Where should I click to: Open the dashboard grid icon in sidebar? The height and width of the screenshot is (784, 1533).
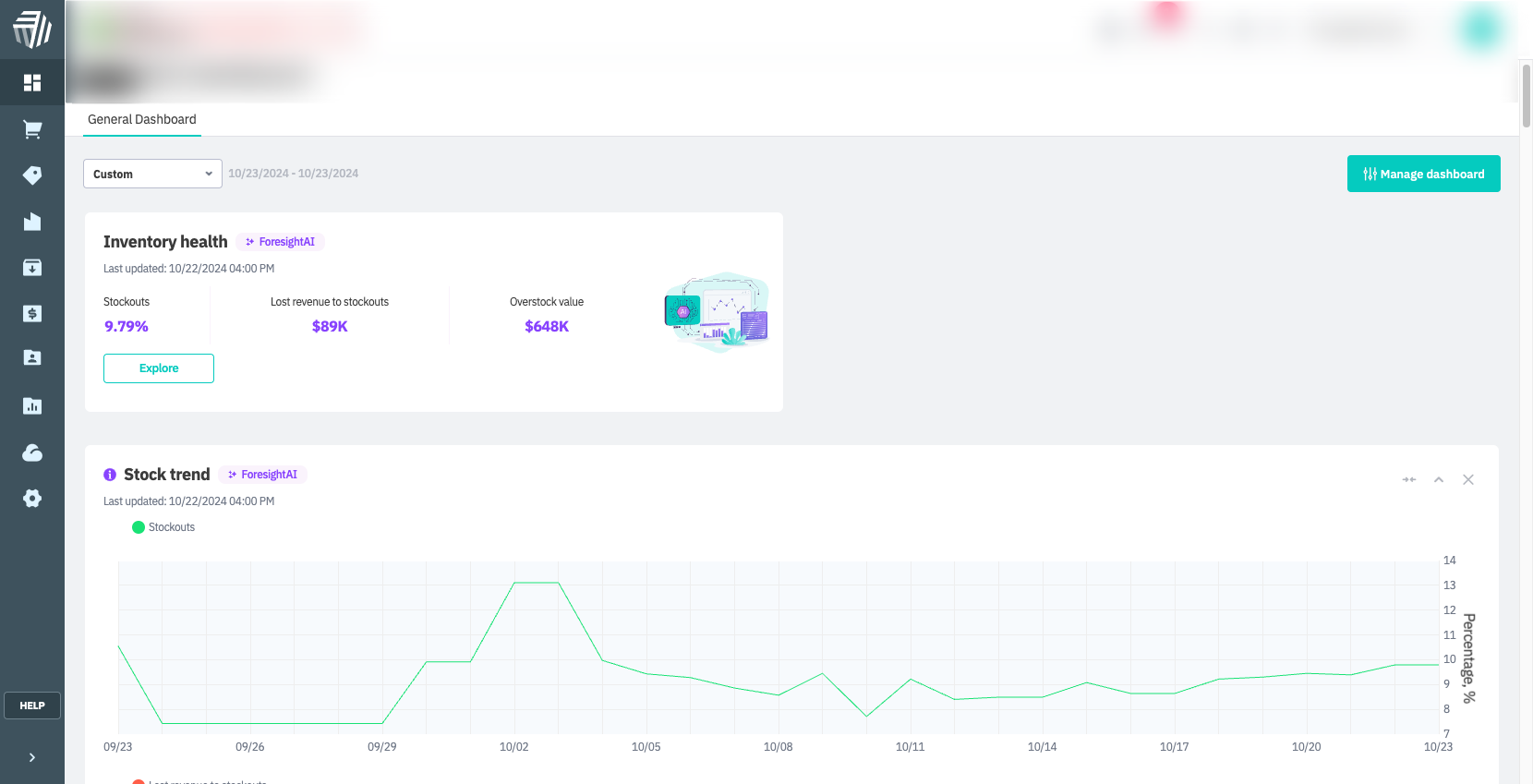32,83
